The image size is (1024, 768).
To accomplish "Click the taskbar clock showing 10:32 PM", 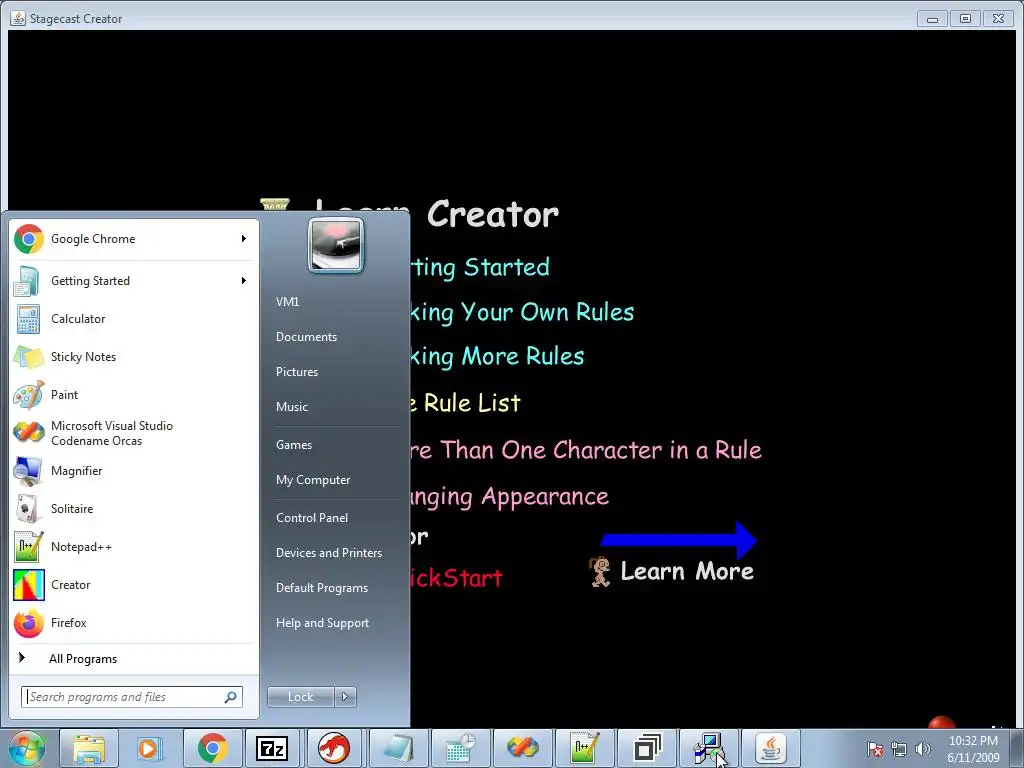I will 973,749.
